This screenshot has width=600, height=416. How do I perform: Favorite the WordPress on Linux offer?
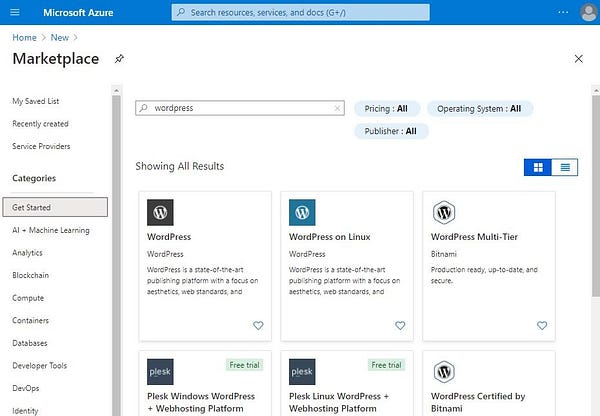(400, 325)
